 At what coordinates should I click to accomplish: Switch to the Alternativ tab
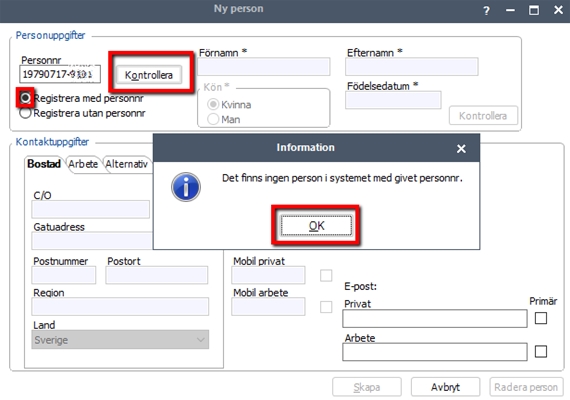pyautogui.click(x=127, y=164)
